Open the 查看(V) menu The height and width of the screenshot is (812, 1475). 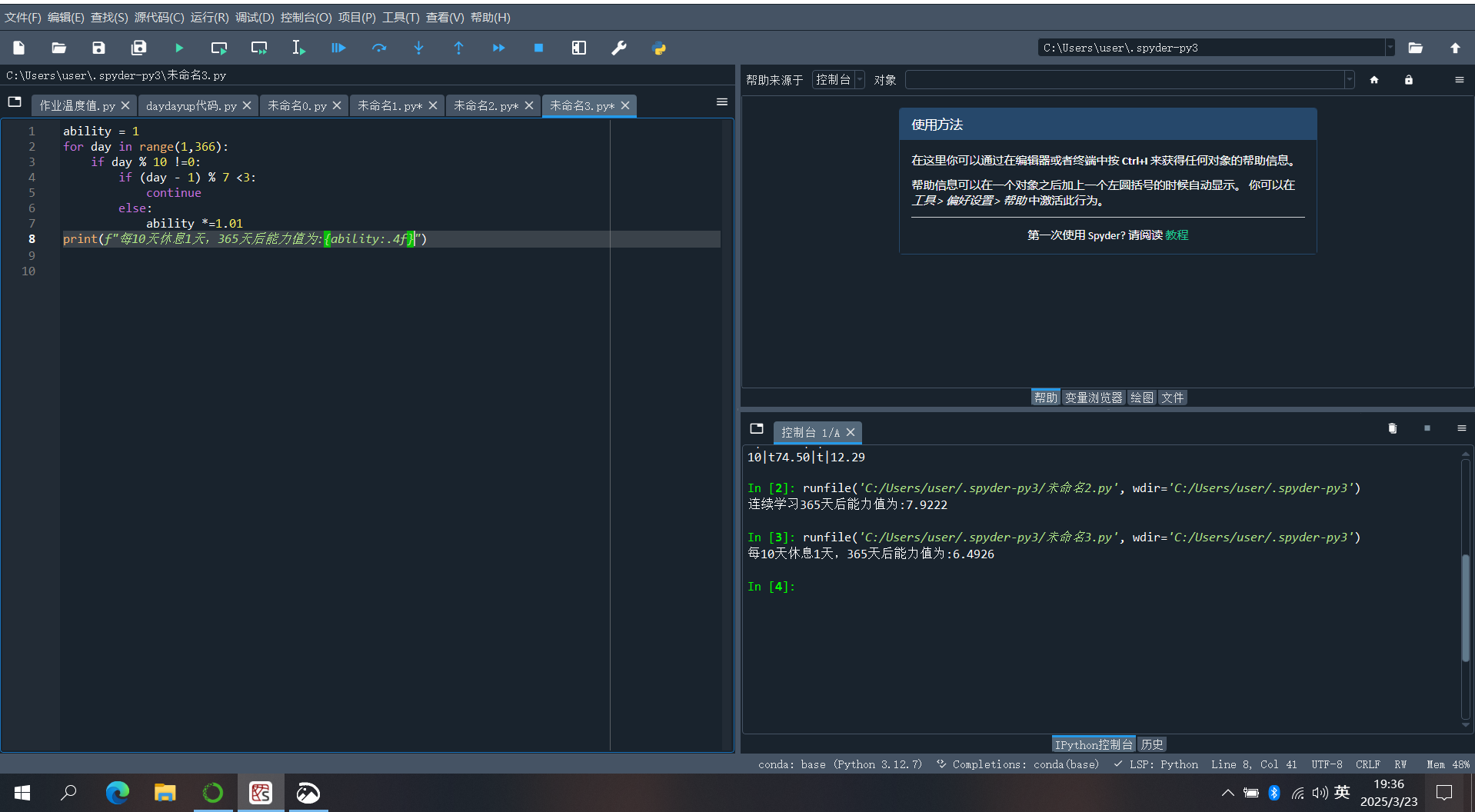(444, 17)
